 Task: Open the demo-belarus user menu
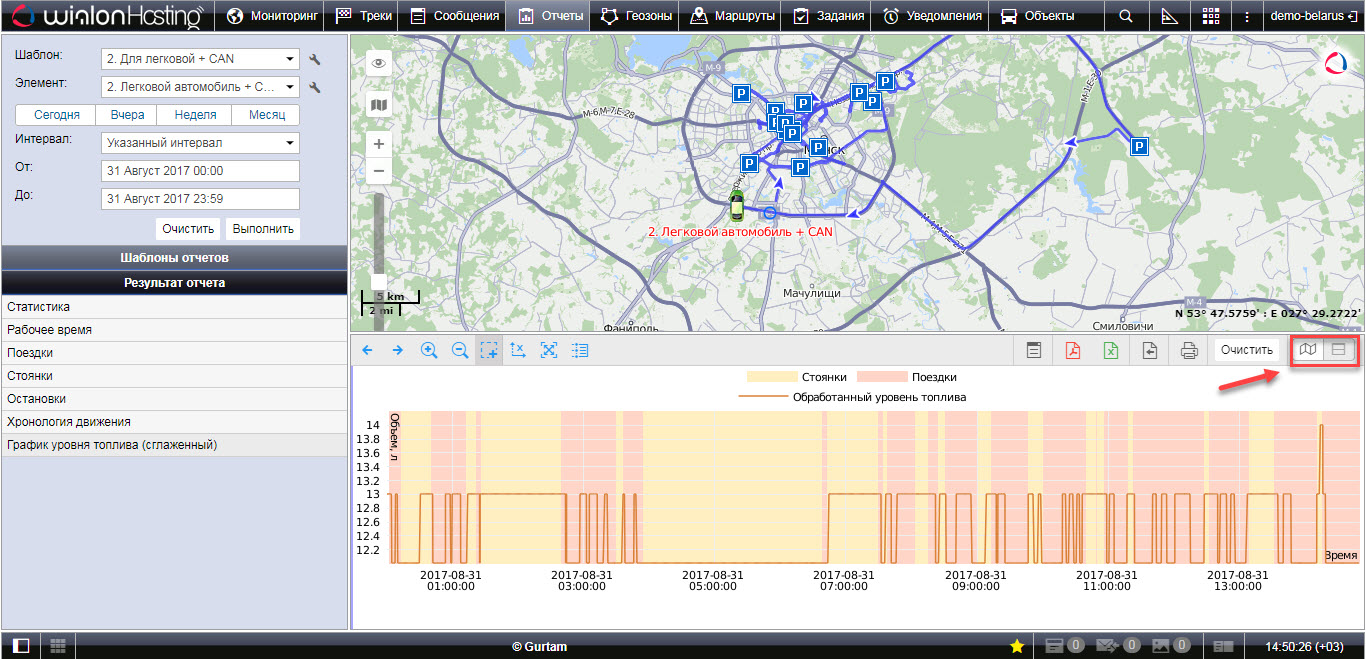(1313, 16)
